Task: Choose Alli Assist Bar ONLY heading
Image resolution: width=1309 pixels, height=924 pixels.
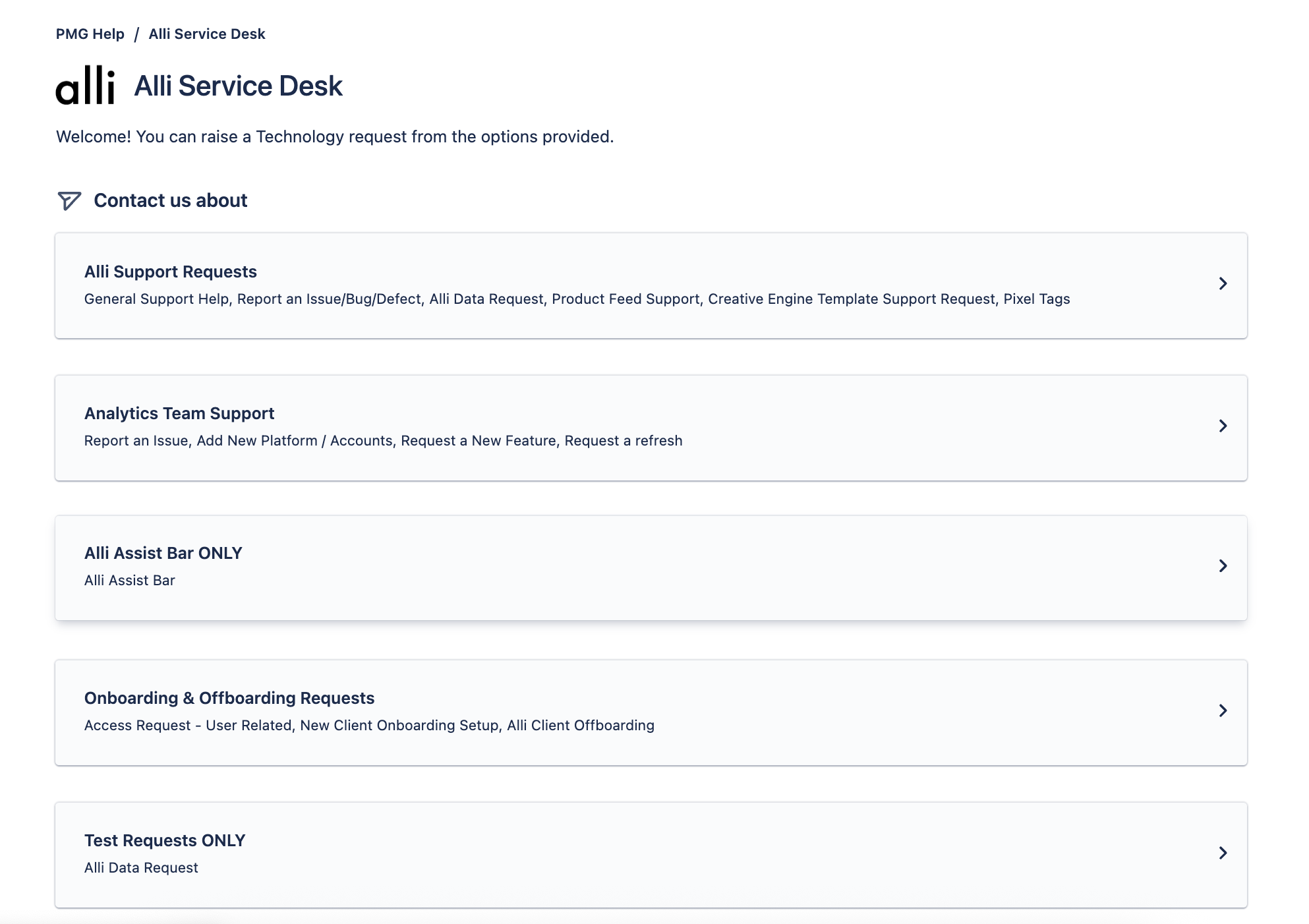Action: pos(163,553)
